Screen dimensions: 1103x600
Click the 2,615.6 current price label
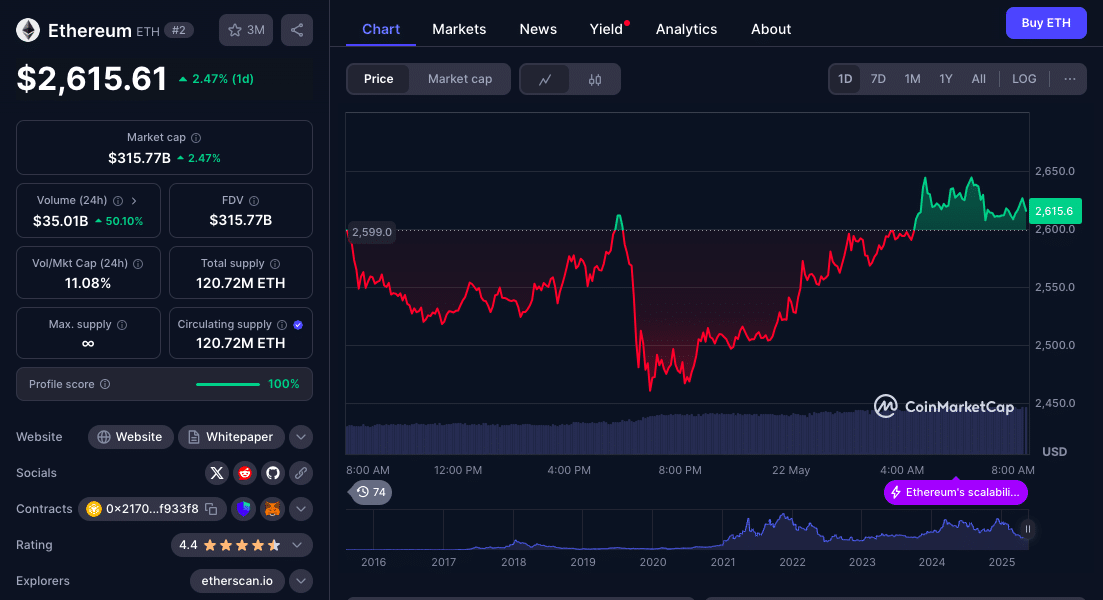1054,211
